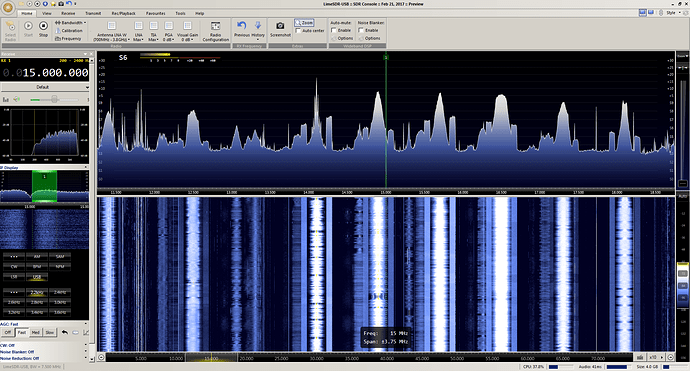Switch to the View ribbon tab
690x371 pixels.
coord(47,13)
